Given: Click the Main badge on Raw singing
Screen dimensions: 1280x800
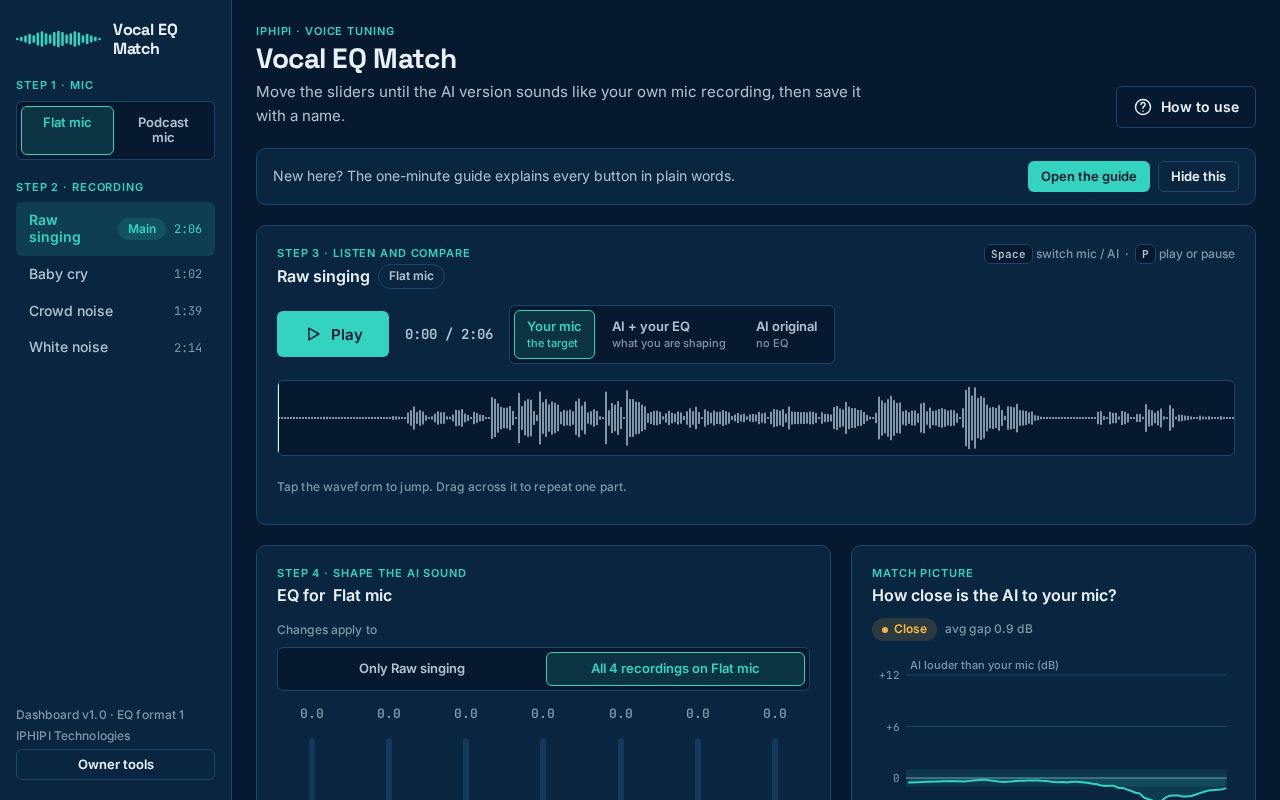Looking at the screenshot, I should click(x=142, y=229).
